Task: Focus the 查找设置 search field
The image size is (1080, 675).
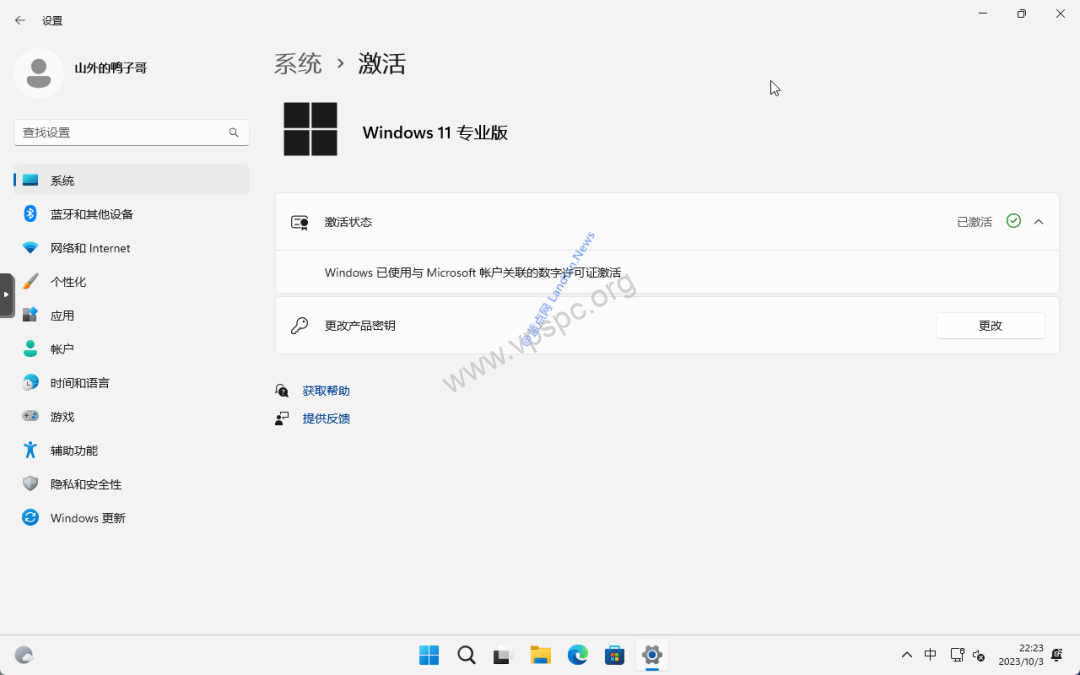Action: [x=131, y=132]
